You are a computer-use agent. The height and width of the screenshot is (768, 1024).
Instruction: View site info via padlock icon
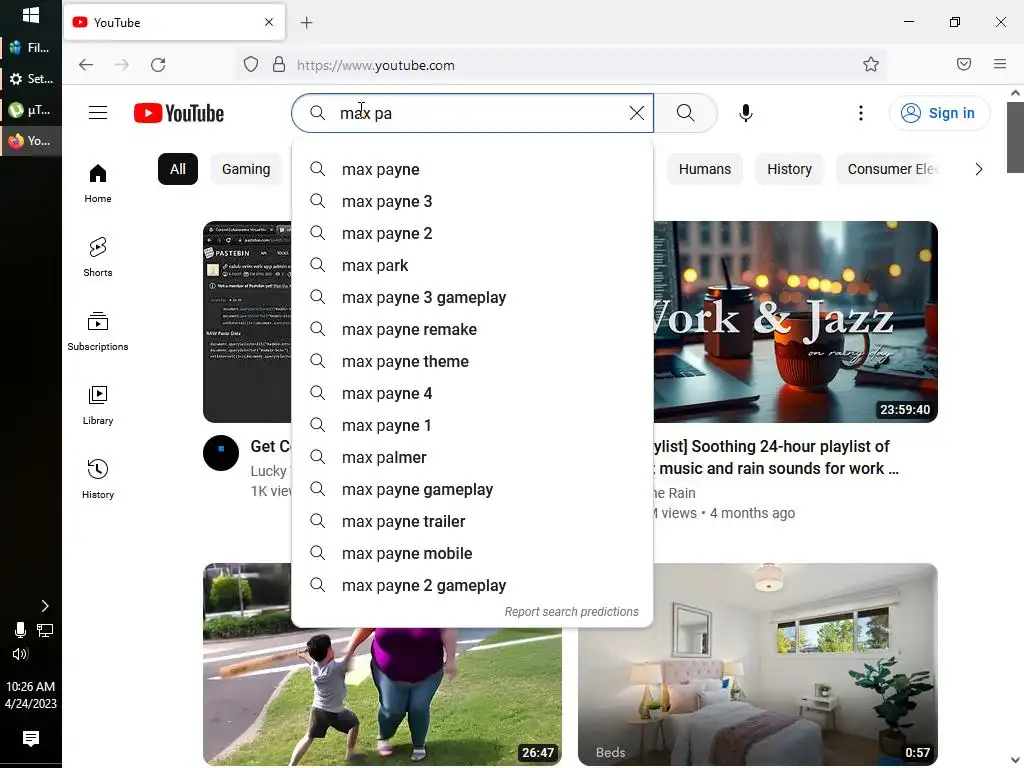[279, 65]
